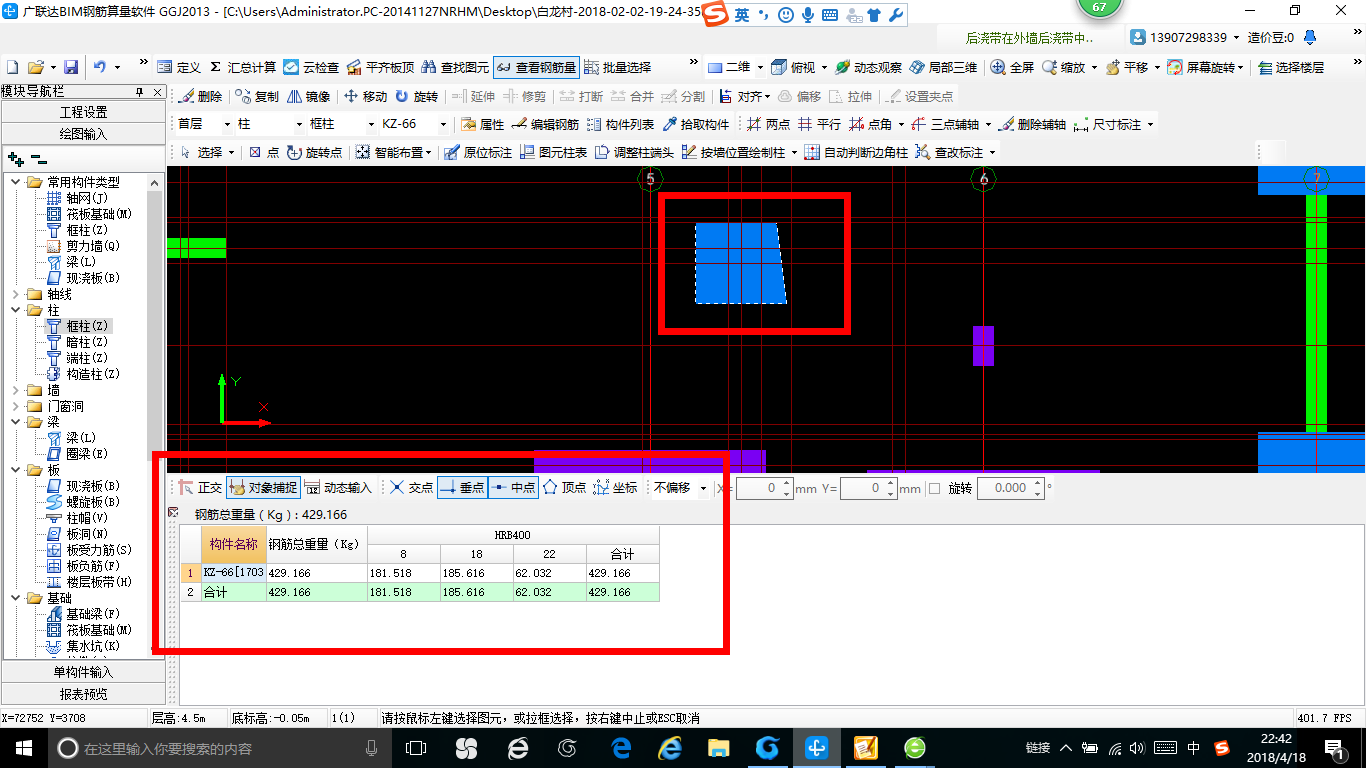Viewport: 1366px width, 768px height.
Task: Toggle 动态输入 dynamic input
Action: pyautogui.click(x=338, y=488)
